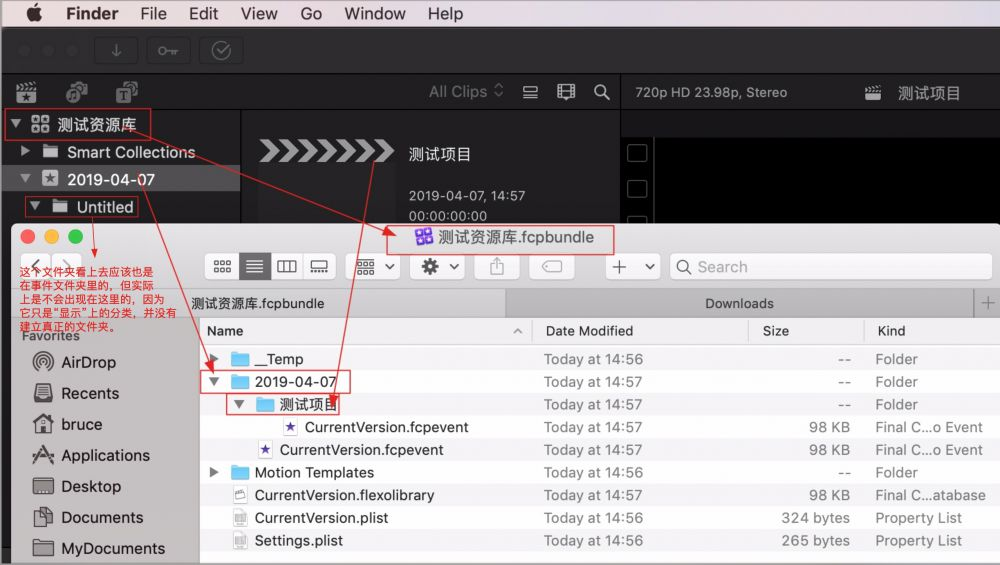Collapse the 测试项目 folder in Finder
The height and width of the screenshot is (565, 1000).
(239, 404)
